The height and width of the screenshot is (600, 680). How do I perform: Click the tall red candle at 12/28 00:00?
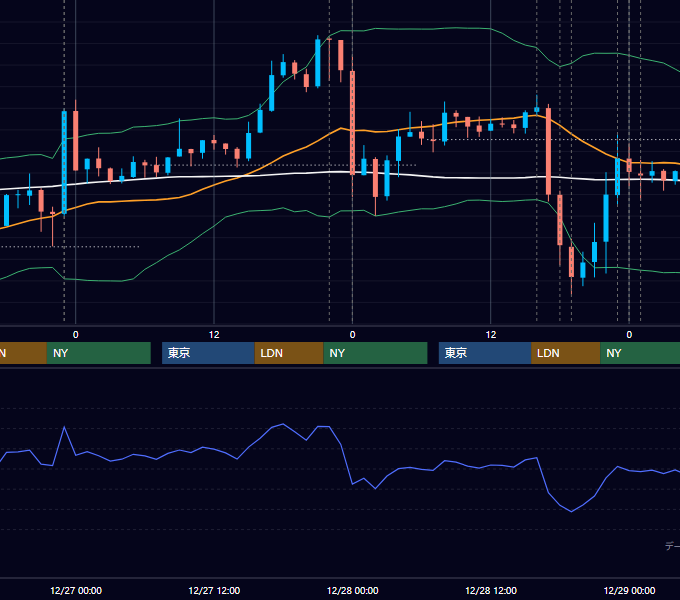352,123
